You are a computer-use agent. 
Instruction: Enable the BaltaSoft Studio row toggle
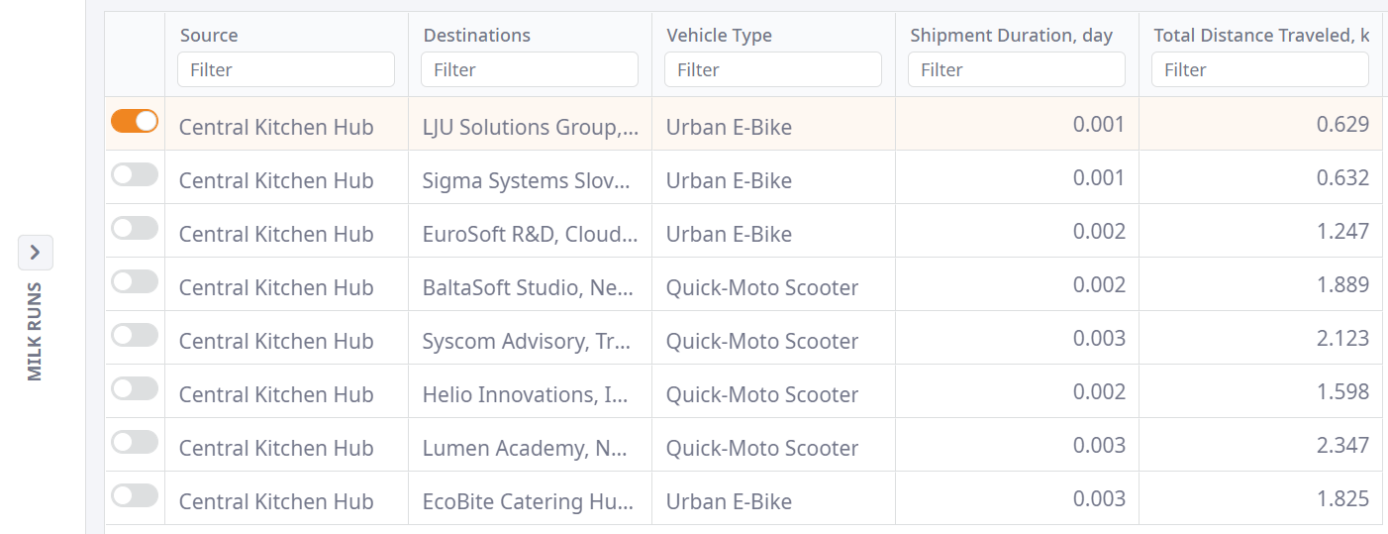pos(135,282)
